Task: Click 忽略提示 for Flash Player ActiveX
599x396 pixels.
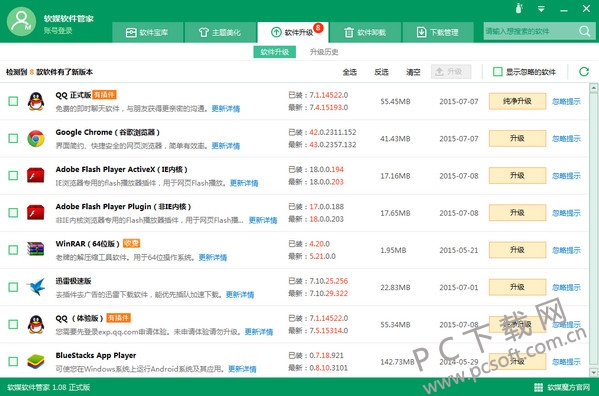Action: tap(567, 175)
